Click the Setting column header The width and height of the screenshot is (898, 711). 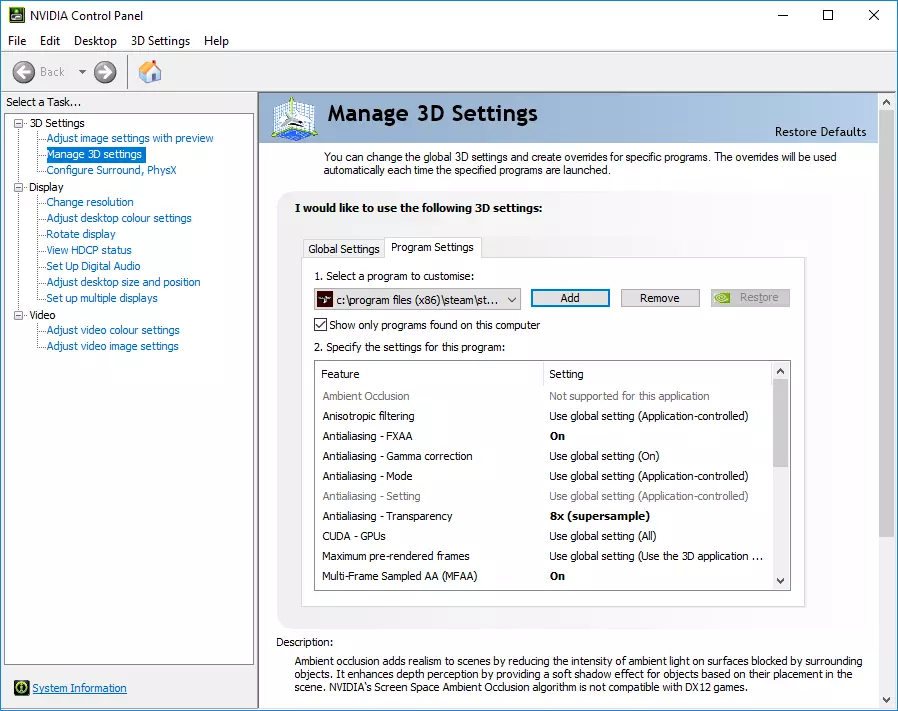pos(657,374)
